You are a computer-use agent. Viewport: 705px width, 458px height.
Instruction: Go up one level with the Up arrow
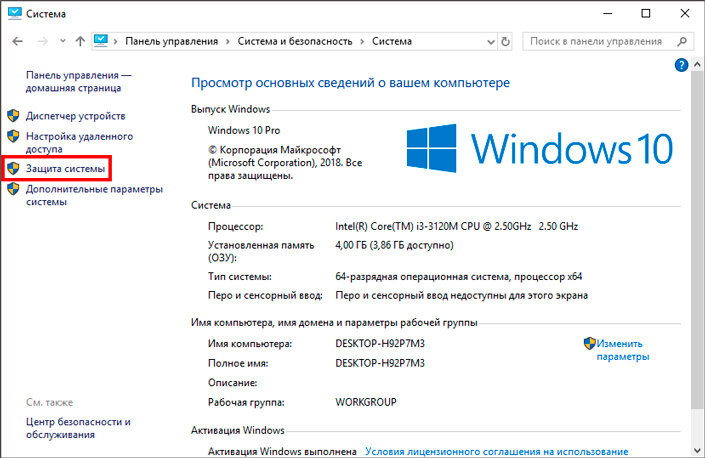pyautogui.click(x=80, y=41)
